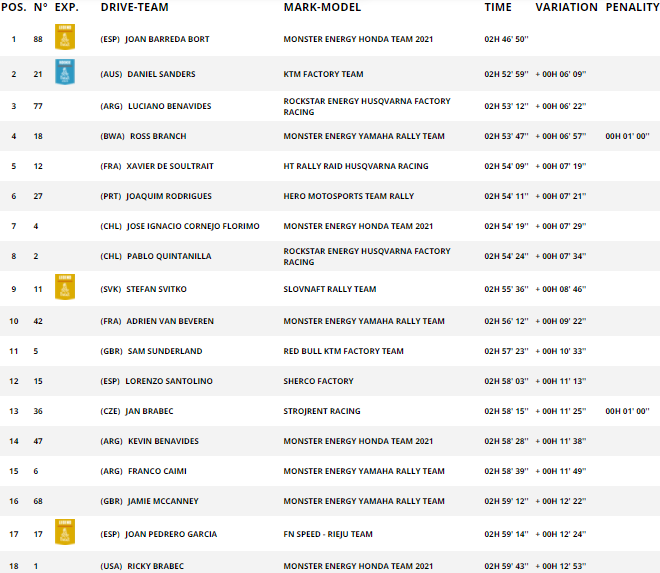The image size is (660, 573).
Task: Click rider name XAVIER DE SOULTRAIT
Action: 170,166
